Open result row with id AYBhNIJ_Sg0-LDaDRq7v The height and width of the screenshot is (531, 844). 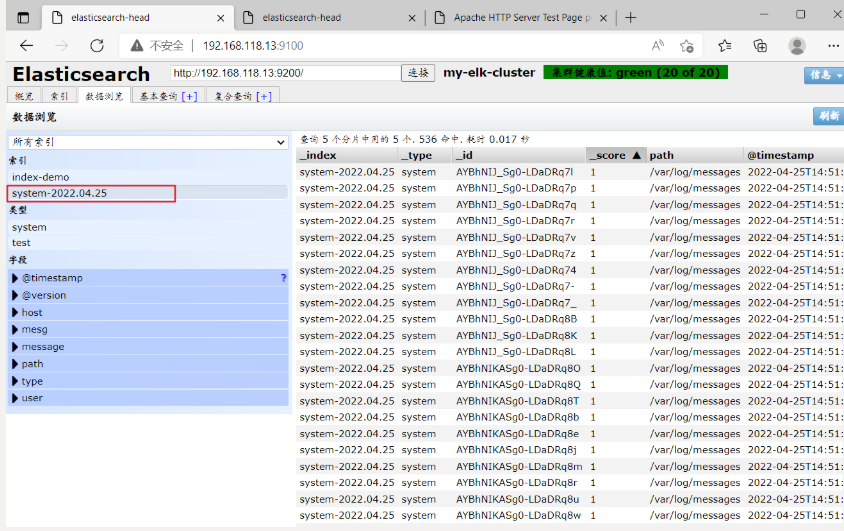[570, 237]
